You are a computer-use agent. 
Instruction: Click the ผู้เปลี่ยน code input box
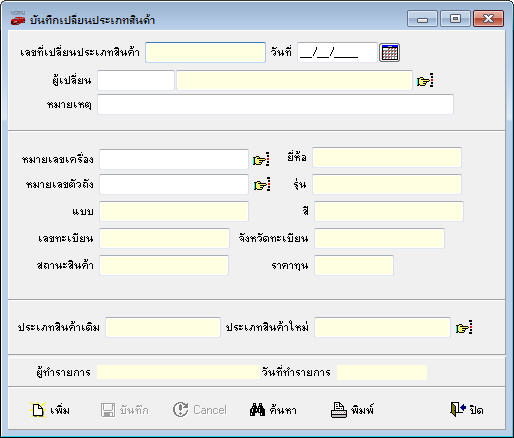pos(136,80)
